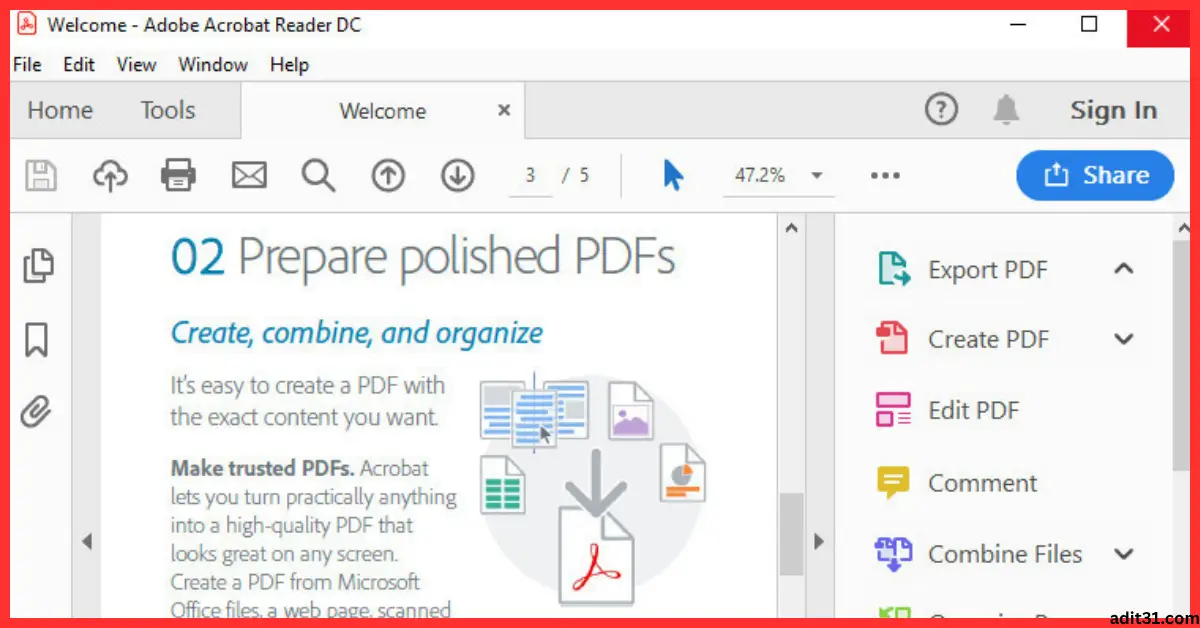Open Create PDF tool label
1200x628 pixels.
click(x=988, y=340)
